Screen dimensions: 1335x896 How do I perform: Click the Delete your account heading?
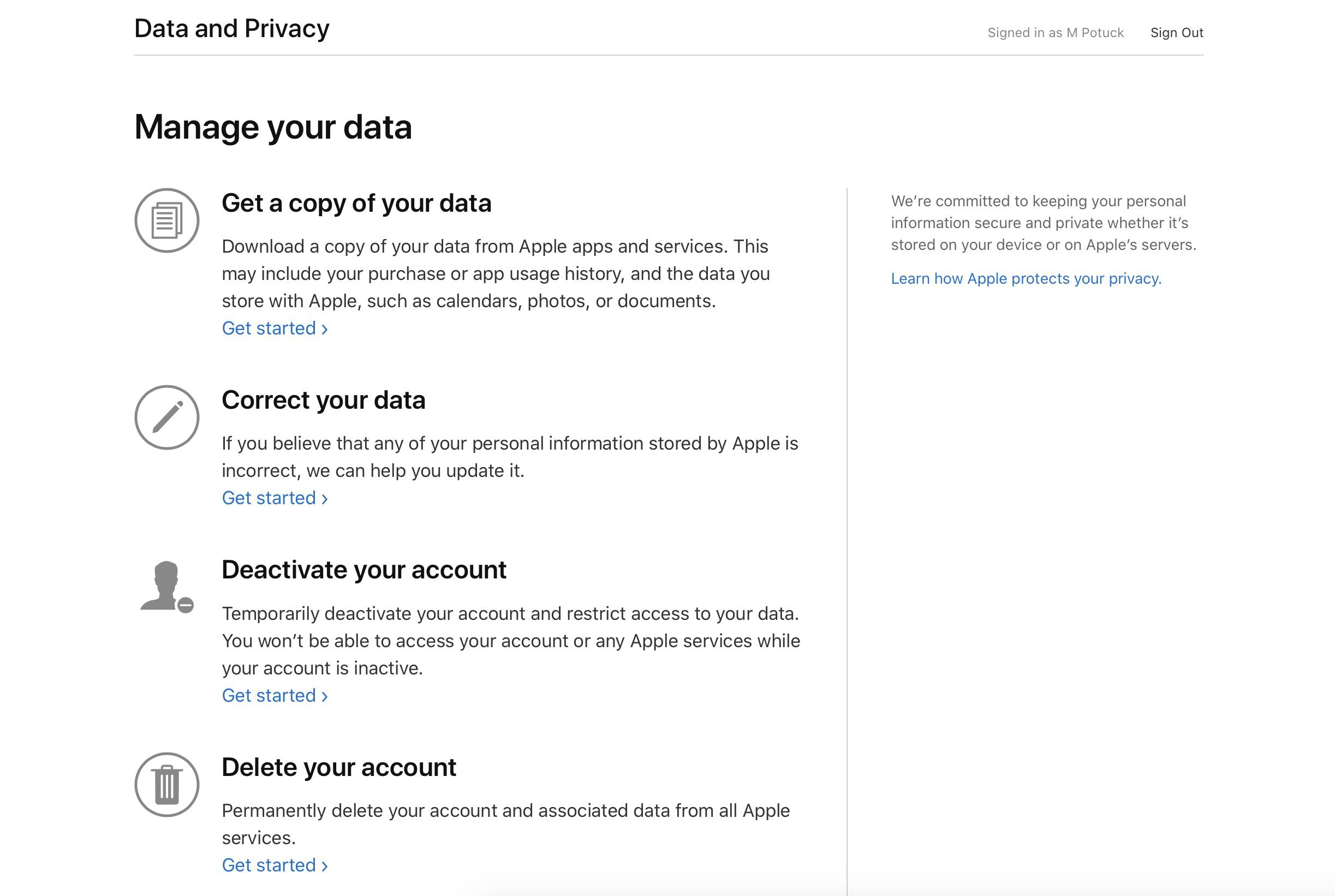(338, 766)
